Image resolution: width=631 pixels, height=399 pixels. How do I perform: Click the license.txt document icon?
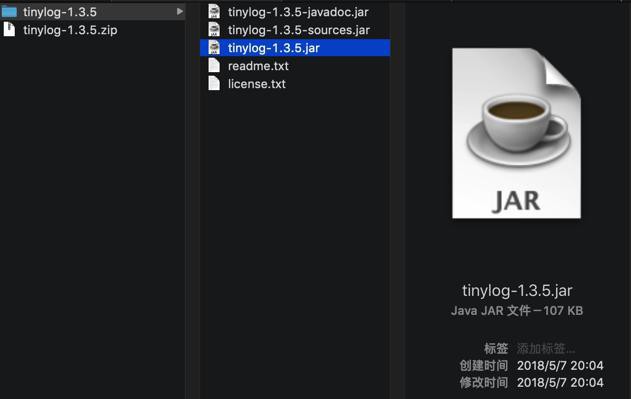point(214,84)
